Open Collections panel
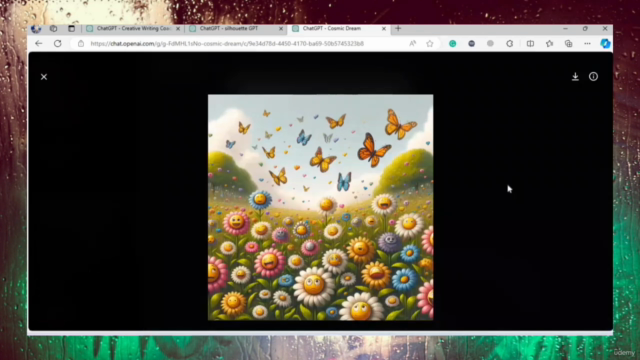Image resolution: width=640 pixels, height=360 pixels. (568, 44)
